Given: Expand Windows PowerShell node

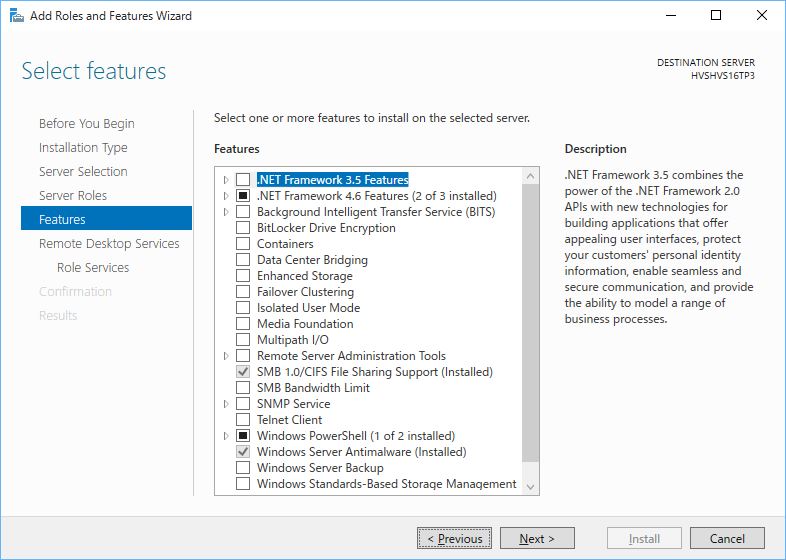Looking at the screenshot, I should click(226, 436).
